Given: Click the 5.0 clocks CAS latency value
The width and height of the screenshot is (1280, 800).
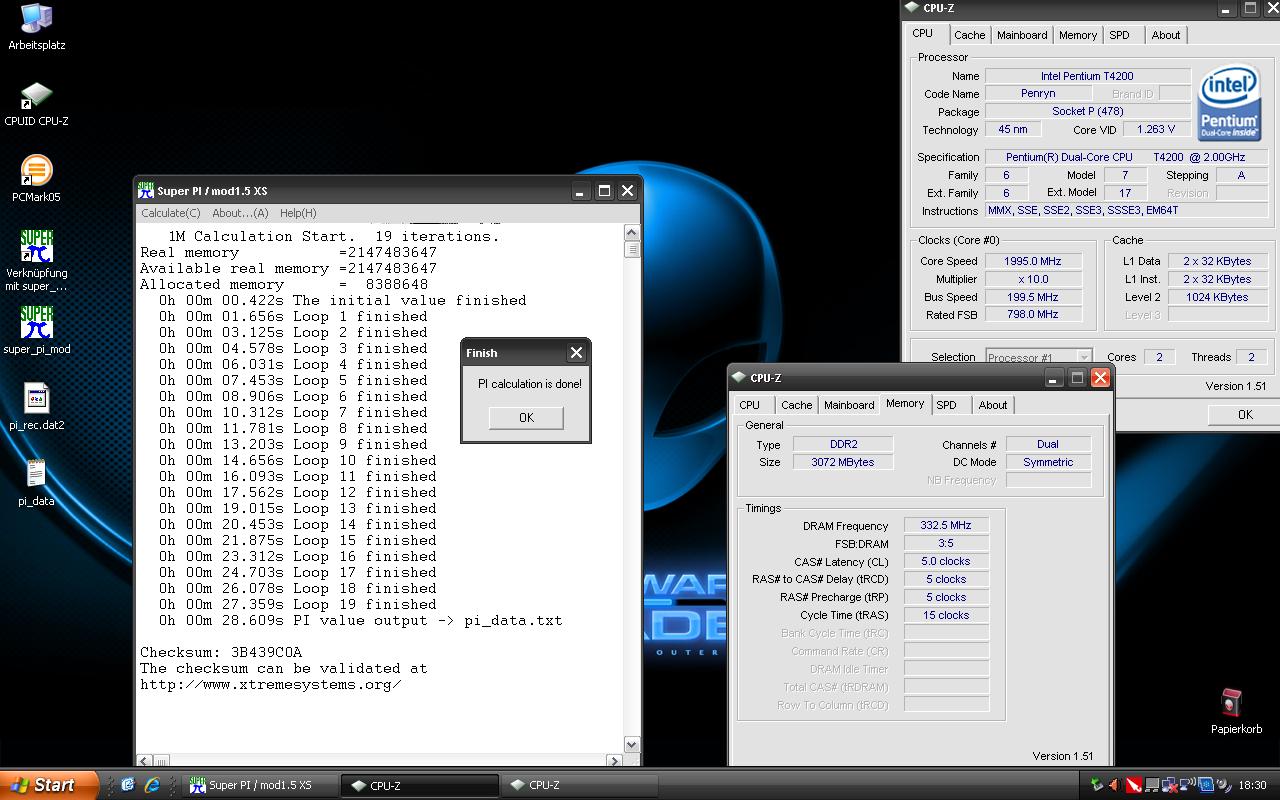Looking at the screenshot, I should [x=946, y=561].
